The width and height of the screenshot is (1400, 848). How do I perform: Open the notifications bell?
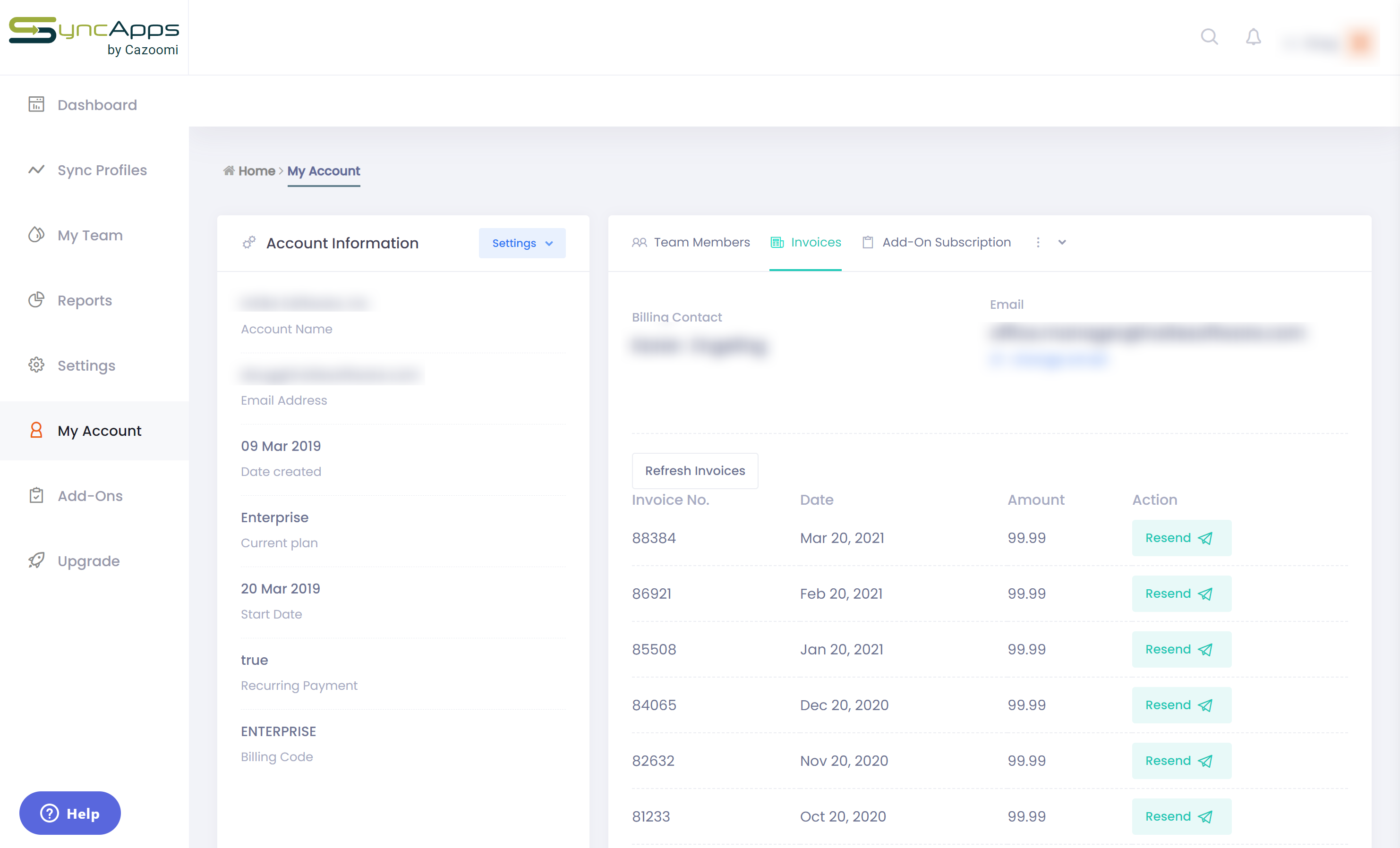[x=1253, y=37]
